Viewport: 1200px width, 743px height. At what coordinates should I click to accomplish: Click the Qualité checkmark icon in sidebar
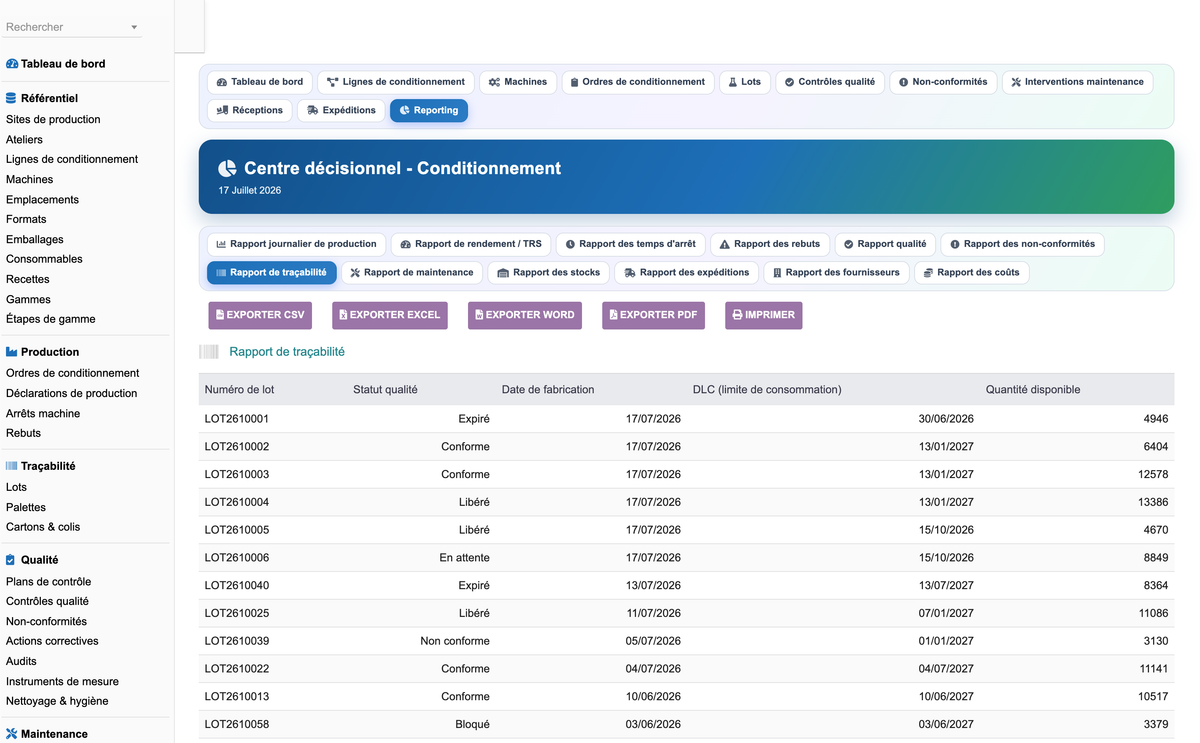(x=11, y=560)
